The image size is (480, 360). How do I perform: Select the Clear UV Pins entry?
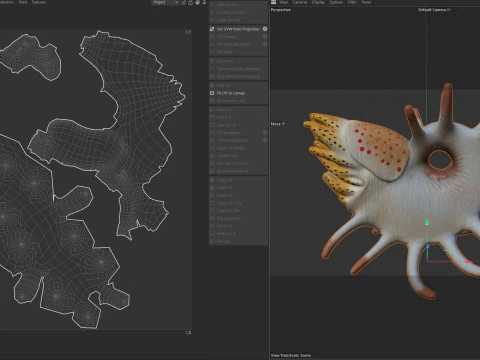228,20
